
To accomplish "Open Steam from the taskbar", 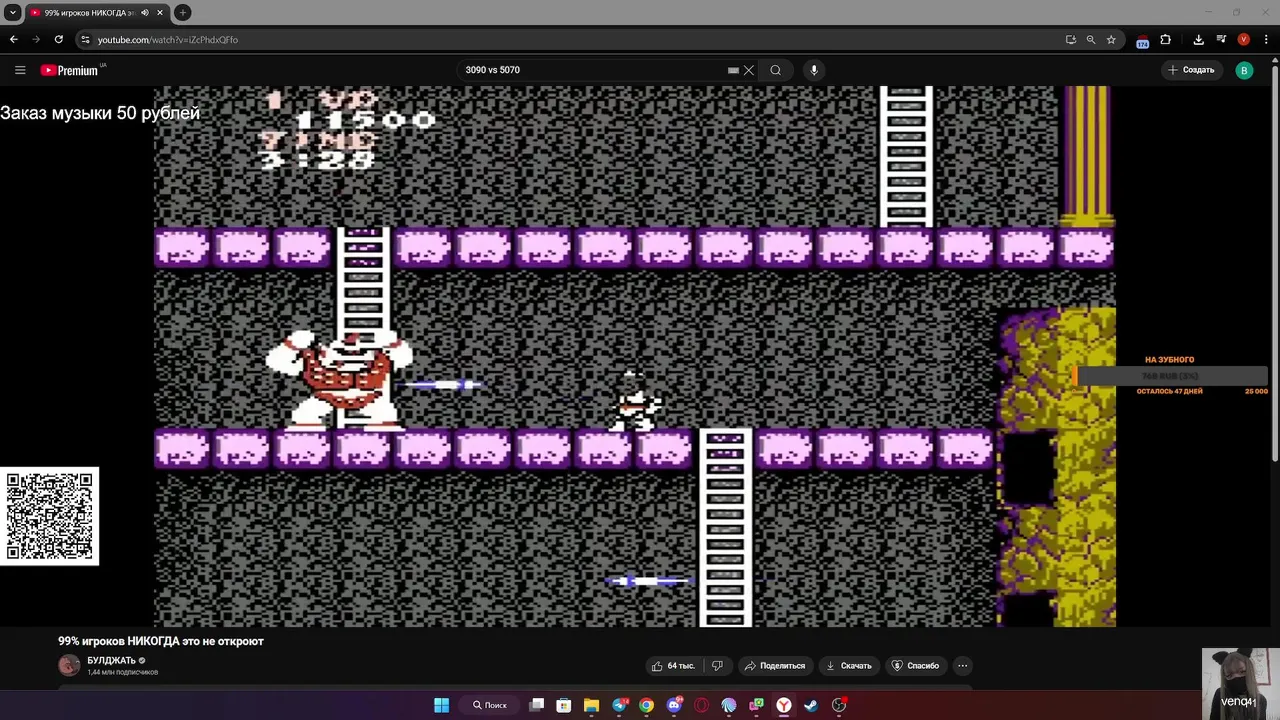I will [x=811, y=705].
